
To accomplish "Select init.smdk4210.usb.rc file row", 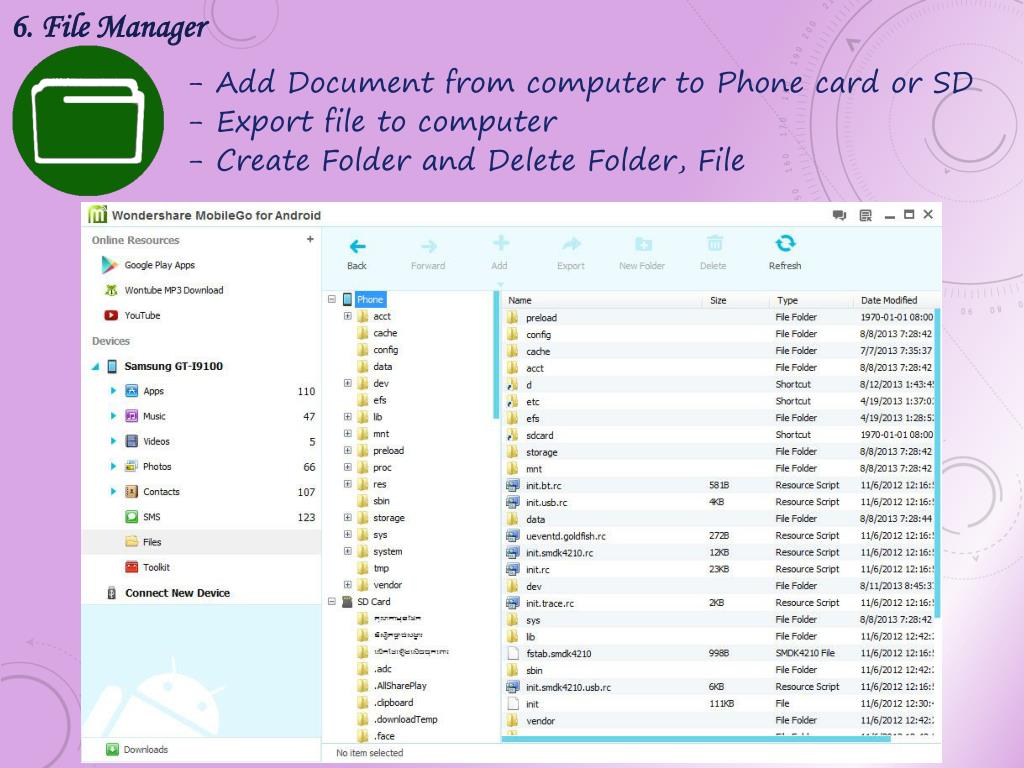I will pyautogui.click(x=718, y=687).
